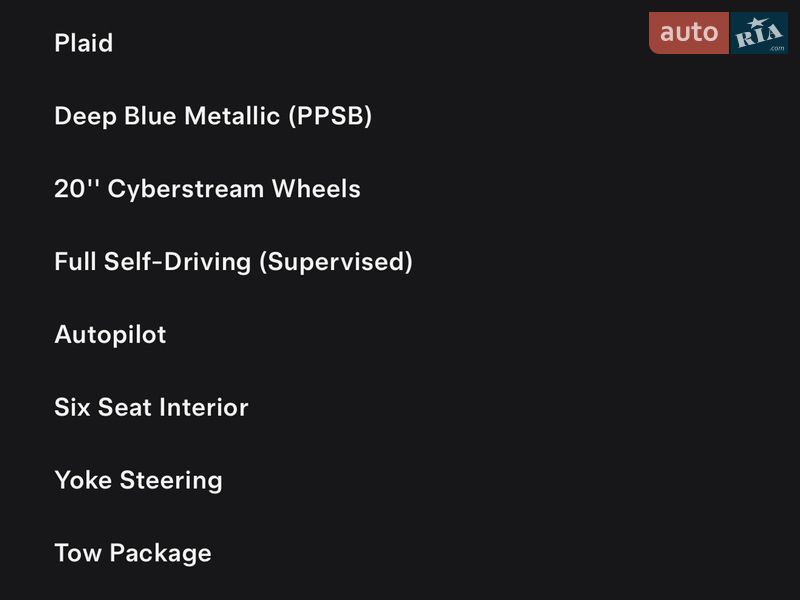The image size is (800, 600).
Task: Click the 20'' Cyberstream Wheels entry
Action: (207, 189)
